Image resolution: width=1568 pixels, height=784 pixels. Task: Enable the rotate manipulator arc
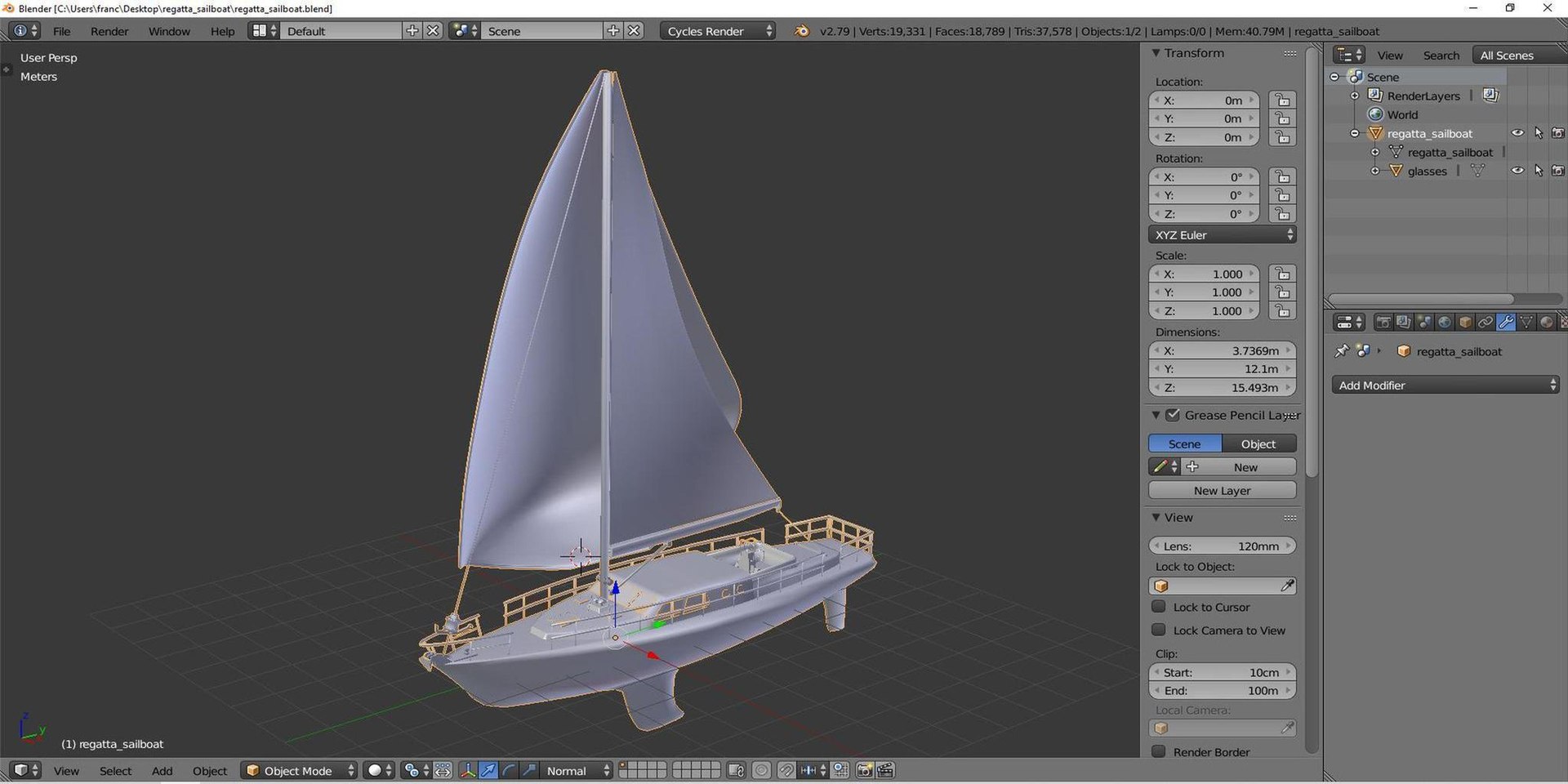coord(508,770)
